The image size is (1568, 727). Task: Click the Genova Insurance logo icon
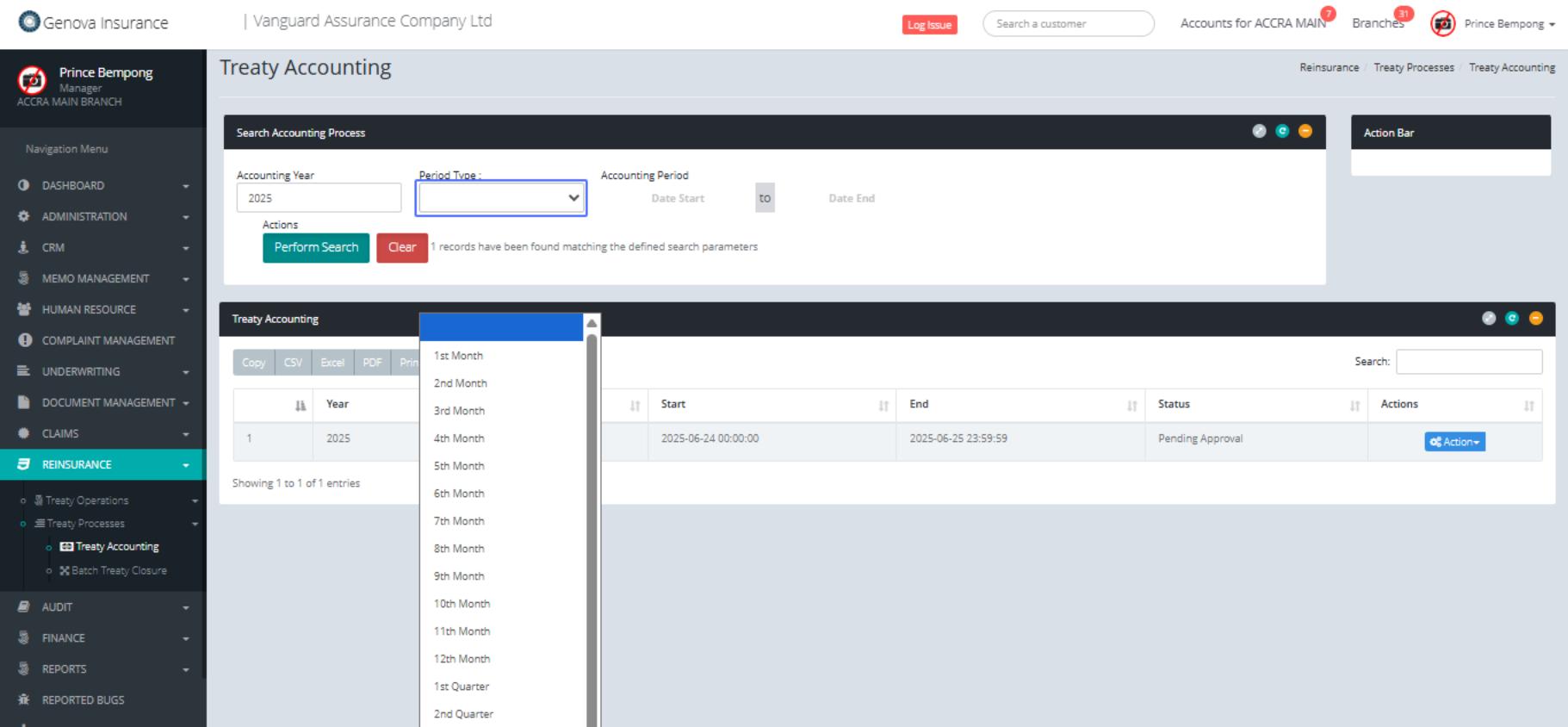pyautogui.click(x=29, y=22)
